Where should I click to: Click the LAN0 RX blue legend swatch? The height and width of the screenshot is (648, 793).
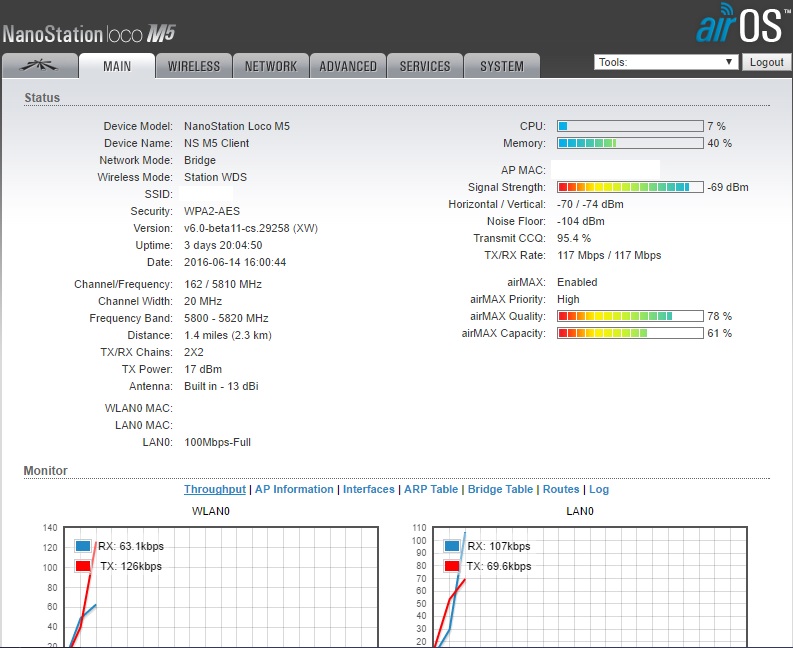click(452, 546)
